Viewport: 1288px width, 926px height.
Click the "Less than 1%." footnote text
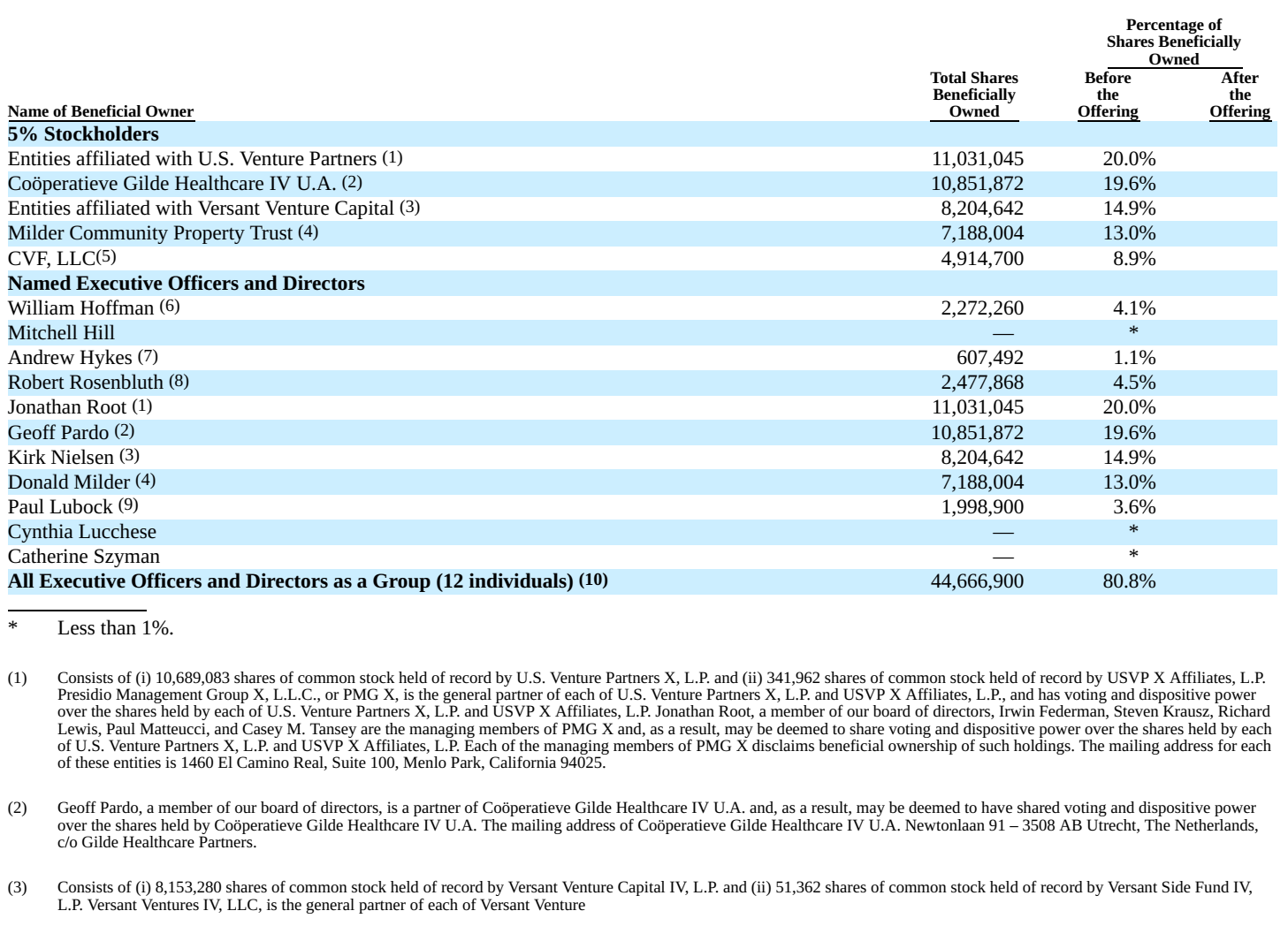click(x=116, y=628)
